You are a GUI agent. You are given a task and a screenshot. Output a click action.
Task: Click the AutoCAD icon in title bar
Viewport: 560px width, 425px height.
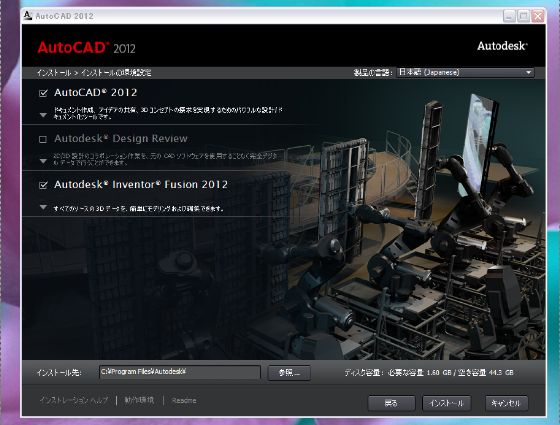(28, 15)
